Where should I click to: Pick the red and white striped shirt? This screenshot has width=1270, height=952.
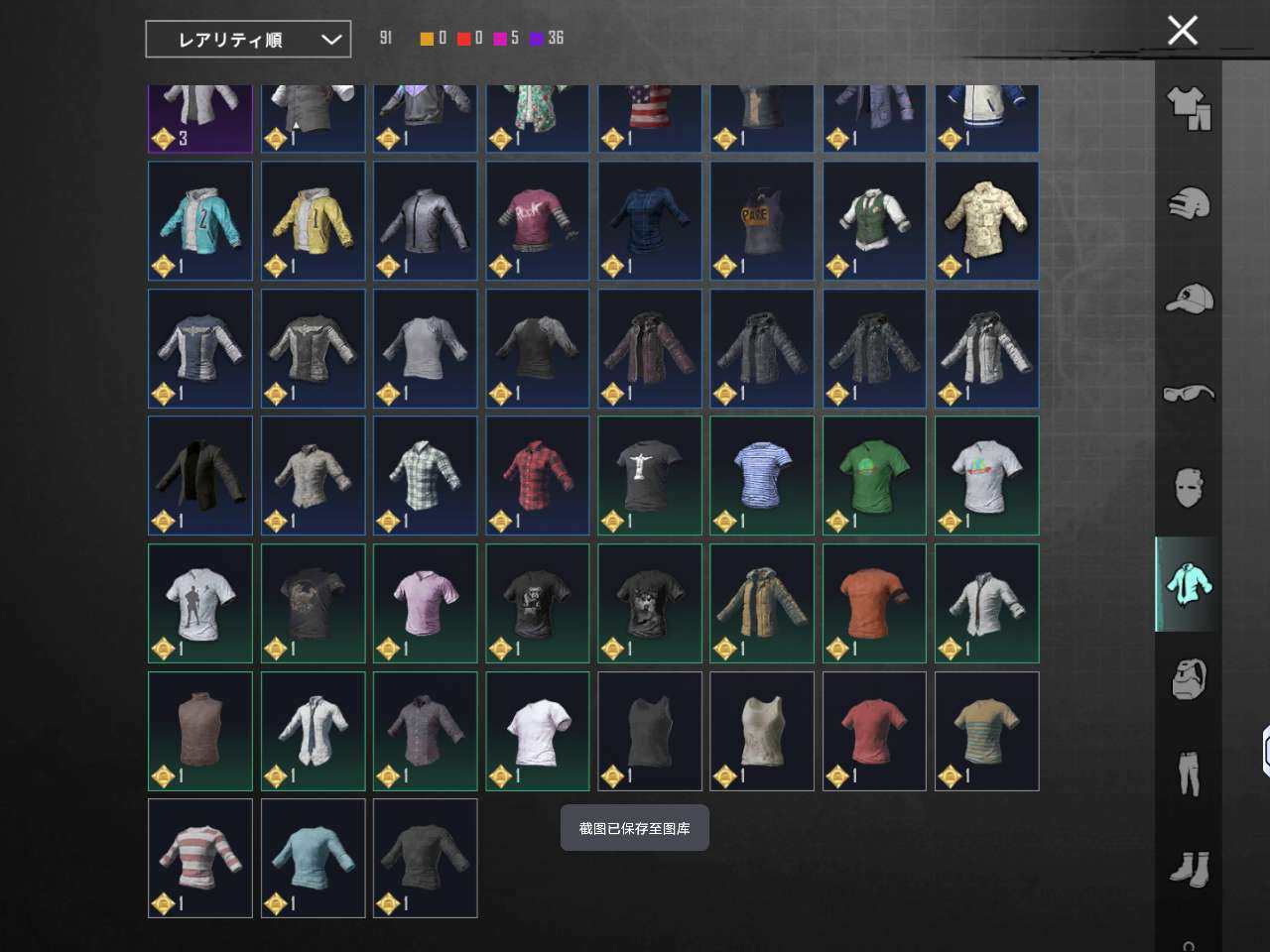tap(200, 858)
